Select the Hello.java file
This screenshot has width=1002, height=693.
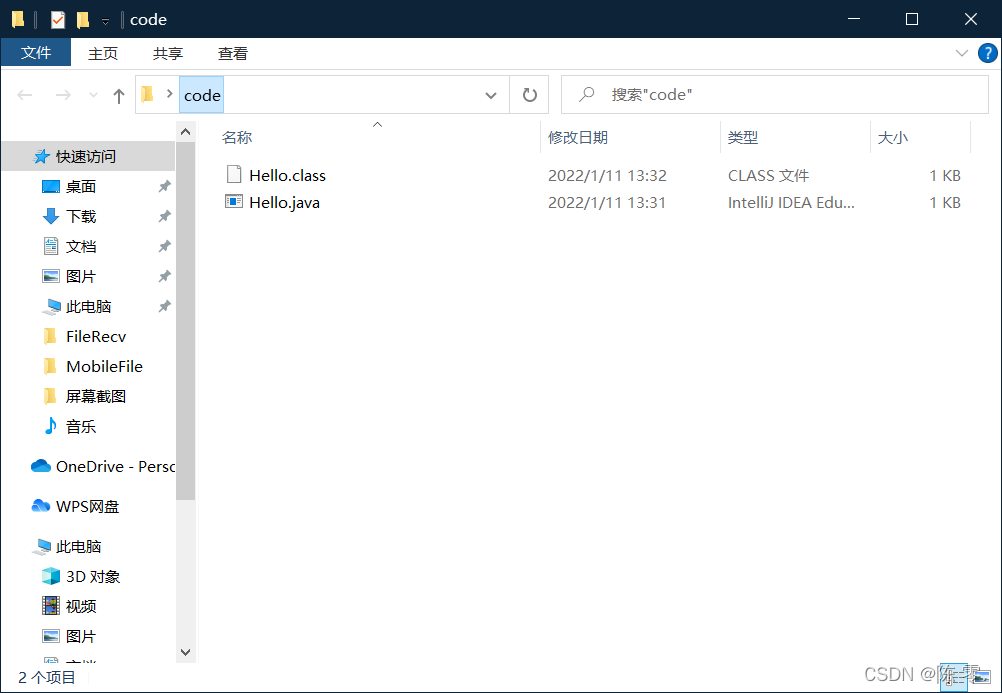(284, 203)
